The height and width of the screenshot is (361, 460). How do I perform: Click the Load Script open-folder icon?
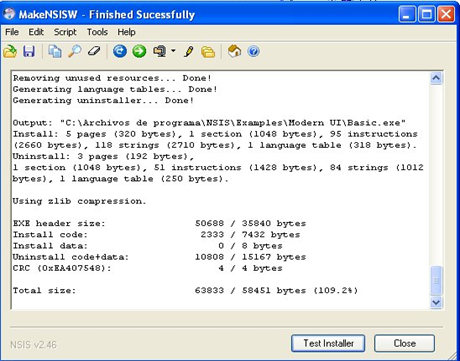10,52
